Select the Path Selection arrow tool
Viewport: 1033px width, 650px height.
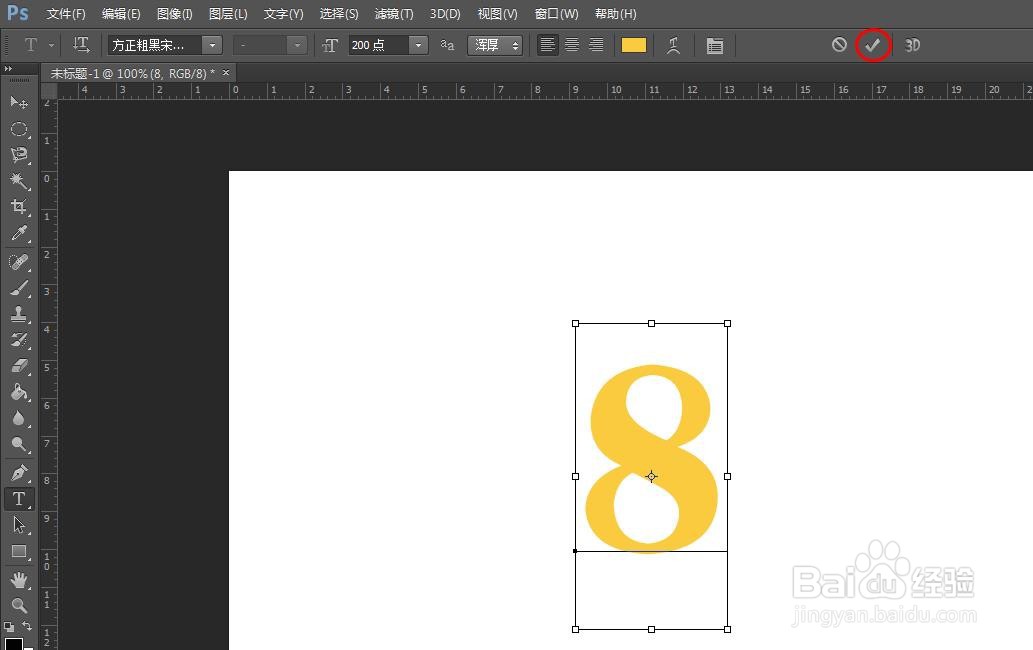click(18, 525)
